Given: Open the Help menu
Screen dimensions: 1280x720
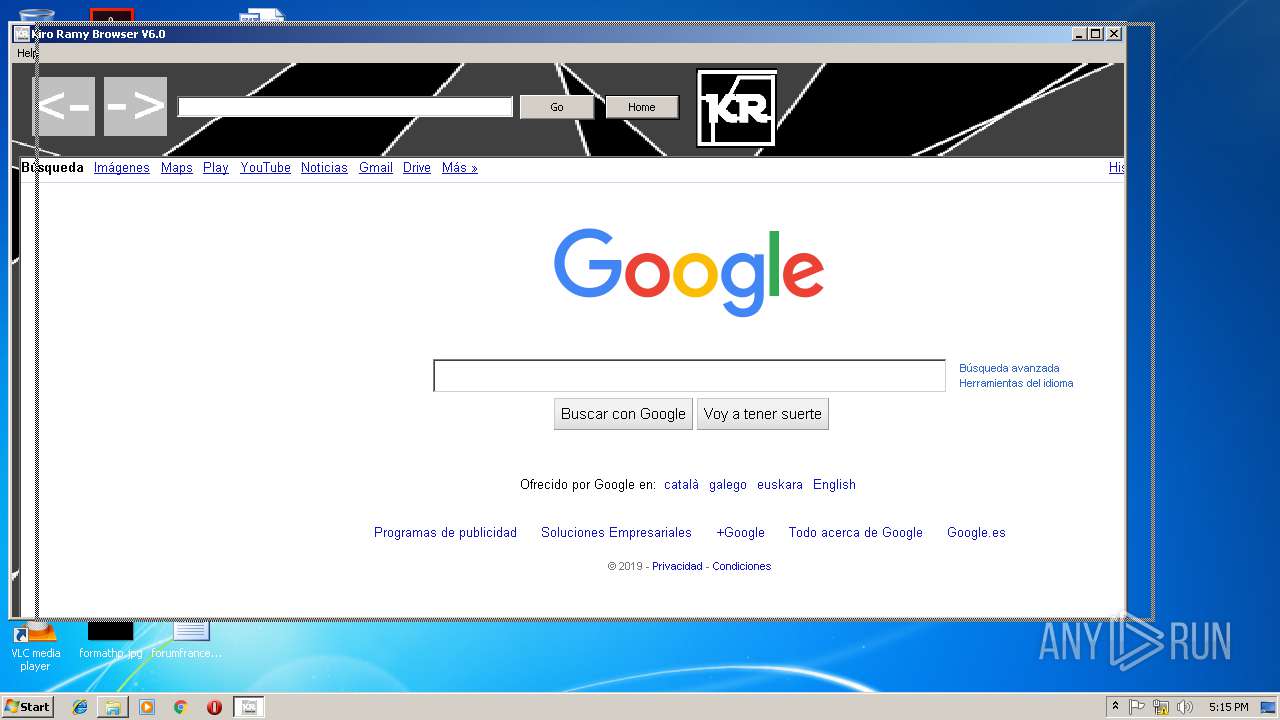Looking at the screenshot, I should pos(27,53).
